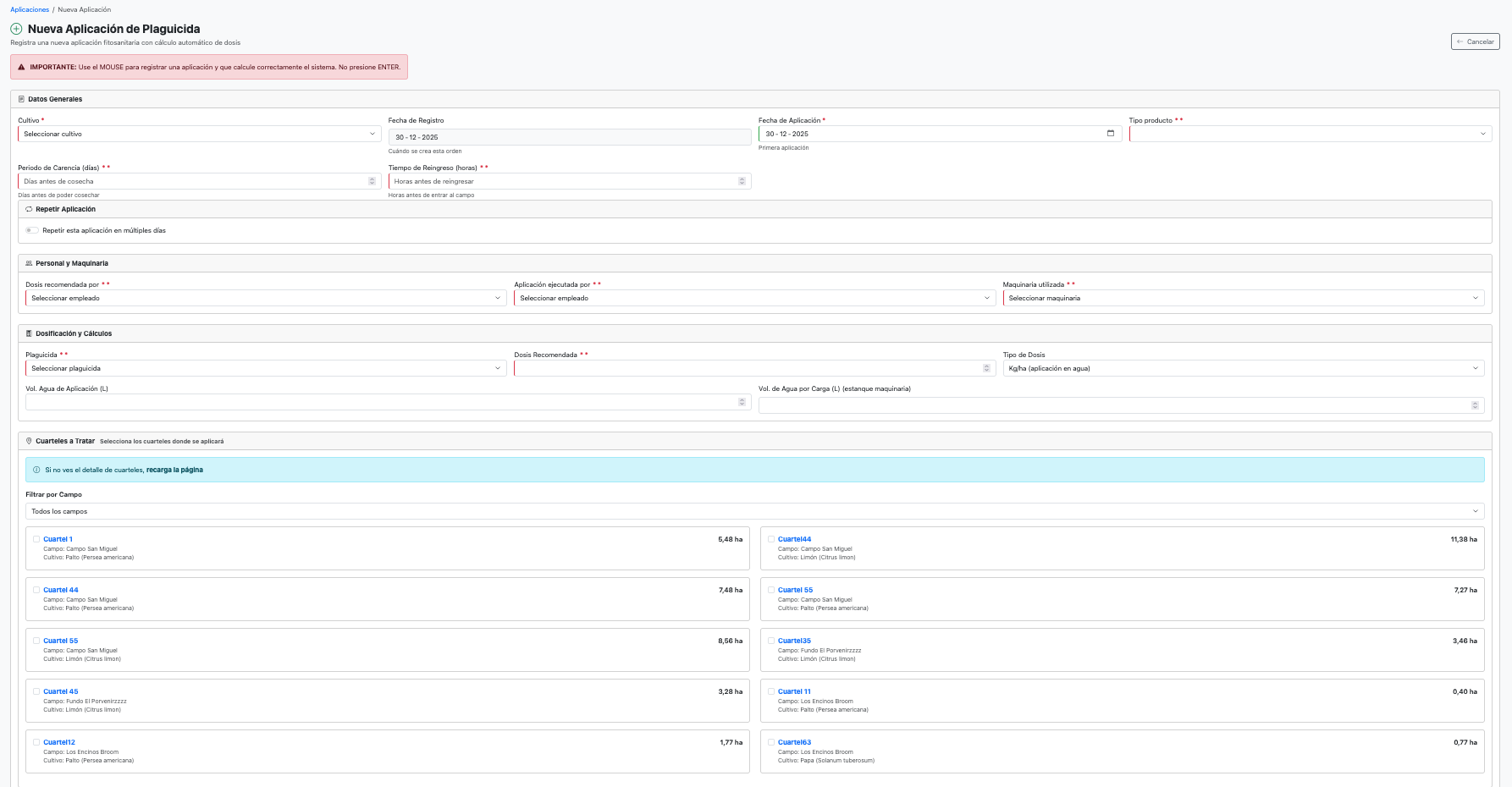The height and width of the screenshot is (787, 1512).
Task: Open calendar picker in Fecha de Aplicación
Action: (1110, 134)
